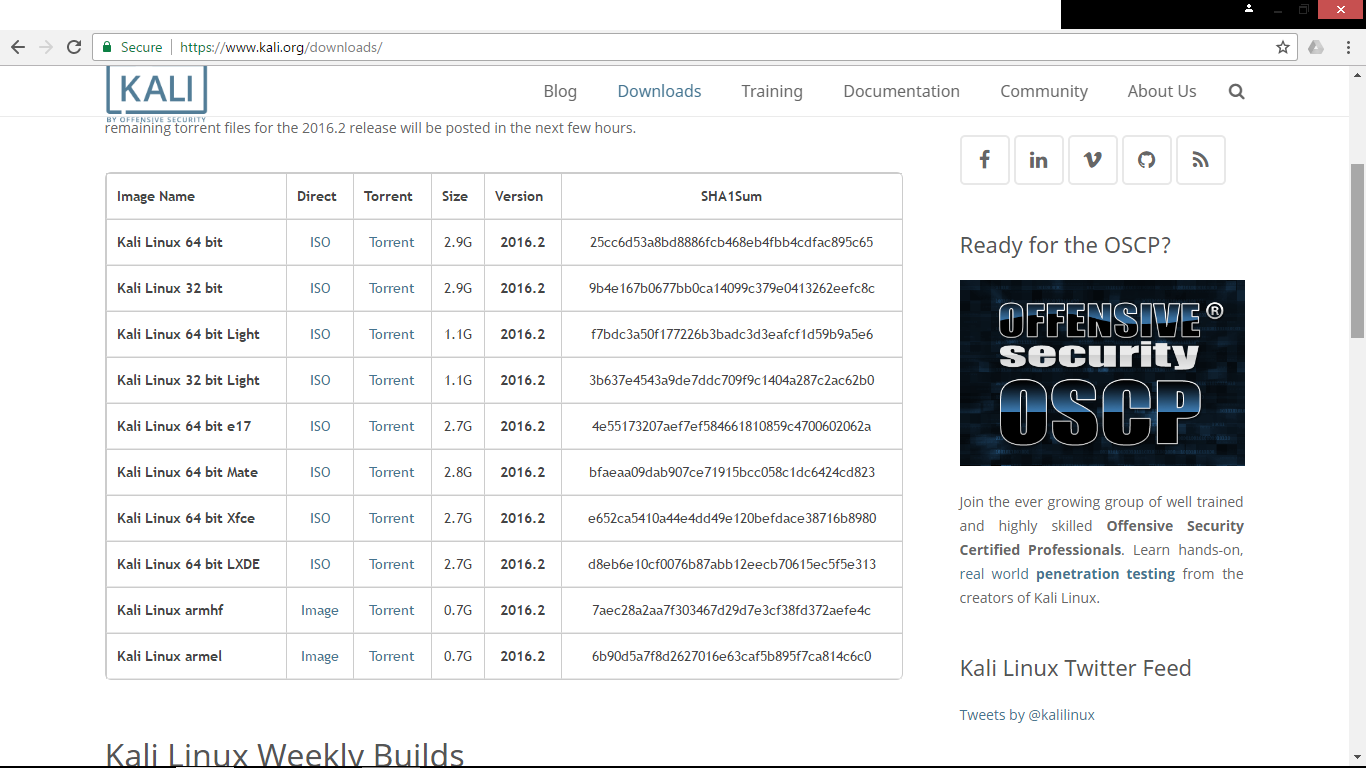Click the browser Forward arrow
Viewport: 1366px width, 768px height.
pos(46,47)
